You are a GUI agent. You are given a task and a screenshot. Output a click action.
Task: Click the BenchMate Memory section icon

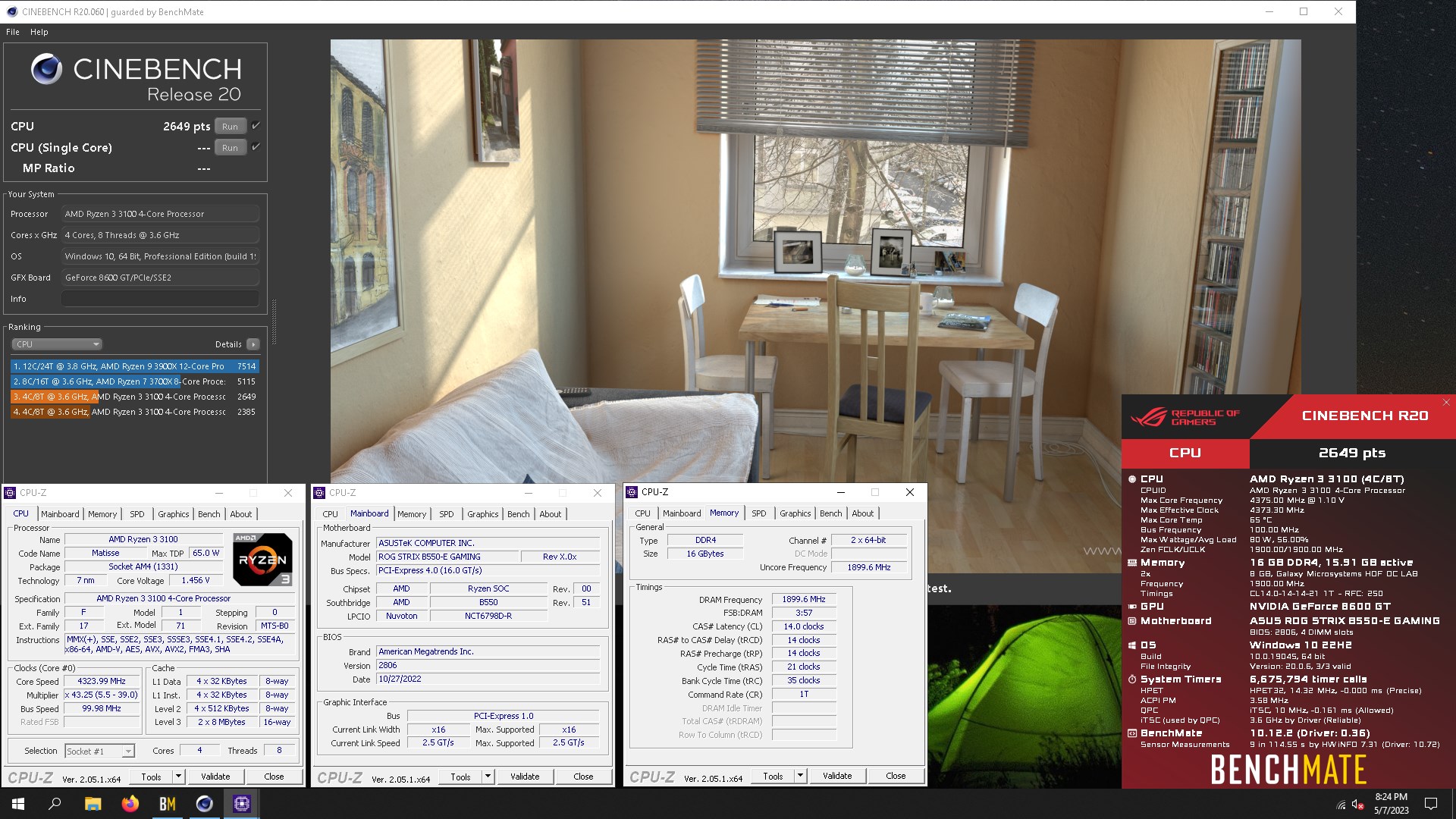coord(1132,563)
